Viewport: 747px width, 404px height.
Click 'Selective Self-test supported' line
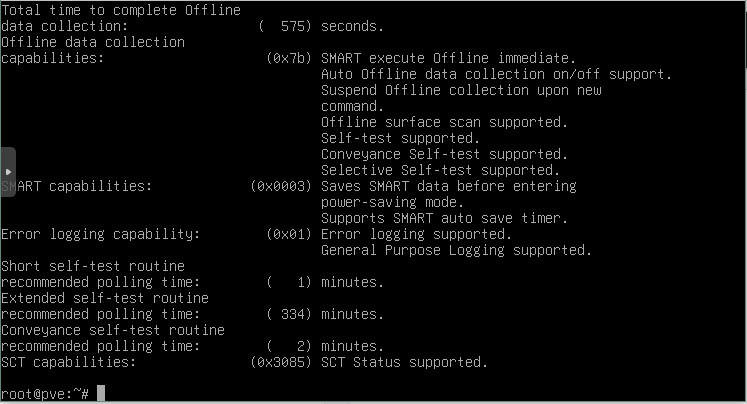pyautogui.click(x=439, y=170)
